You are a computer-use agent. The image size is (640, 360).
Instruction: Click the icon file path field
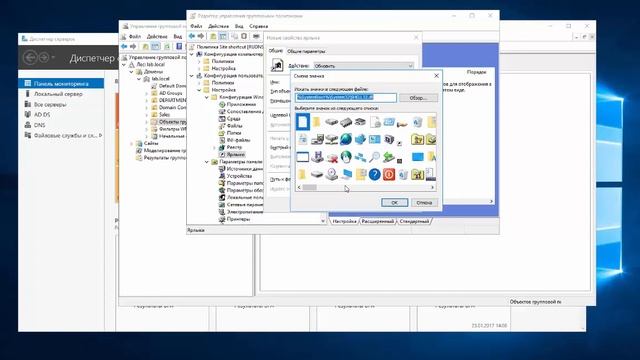[x=346, y=98]
